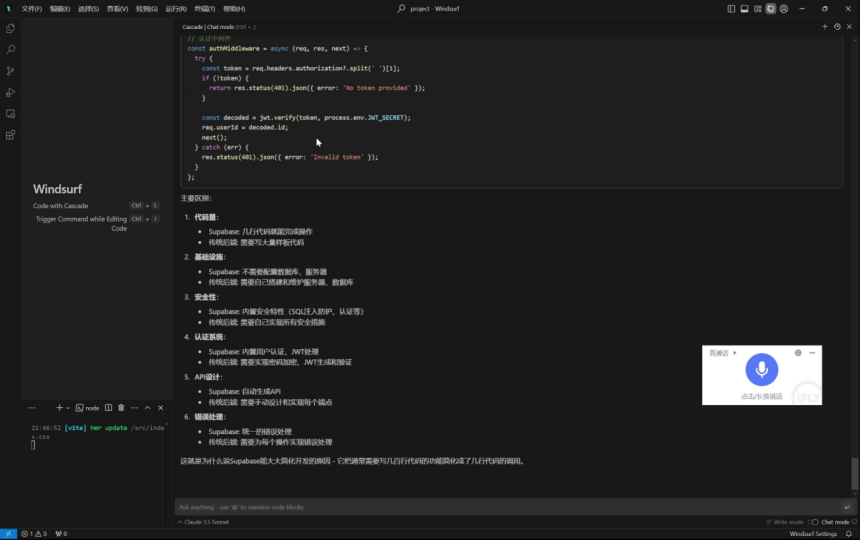The image size is (860, 540).
Task: Split the terminal pane
Action: (x=109, y=408)
